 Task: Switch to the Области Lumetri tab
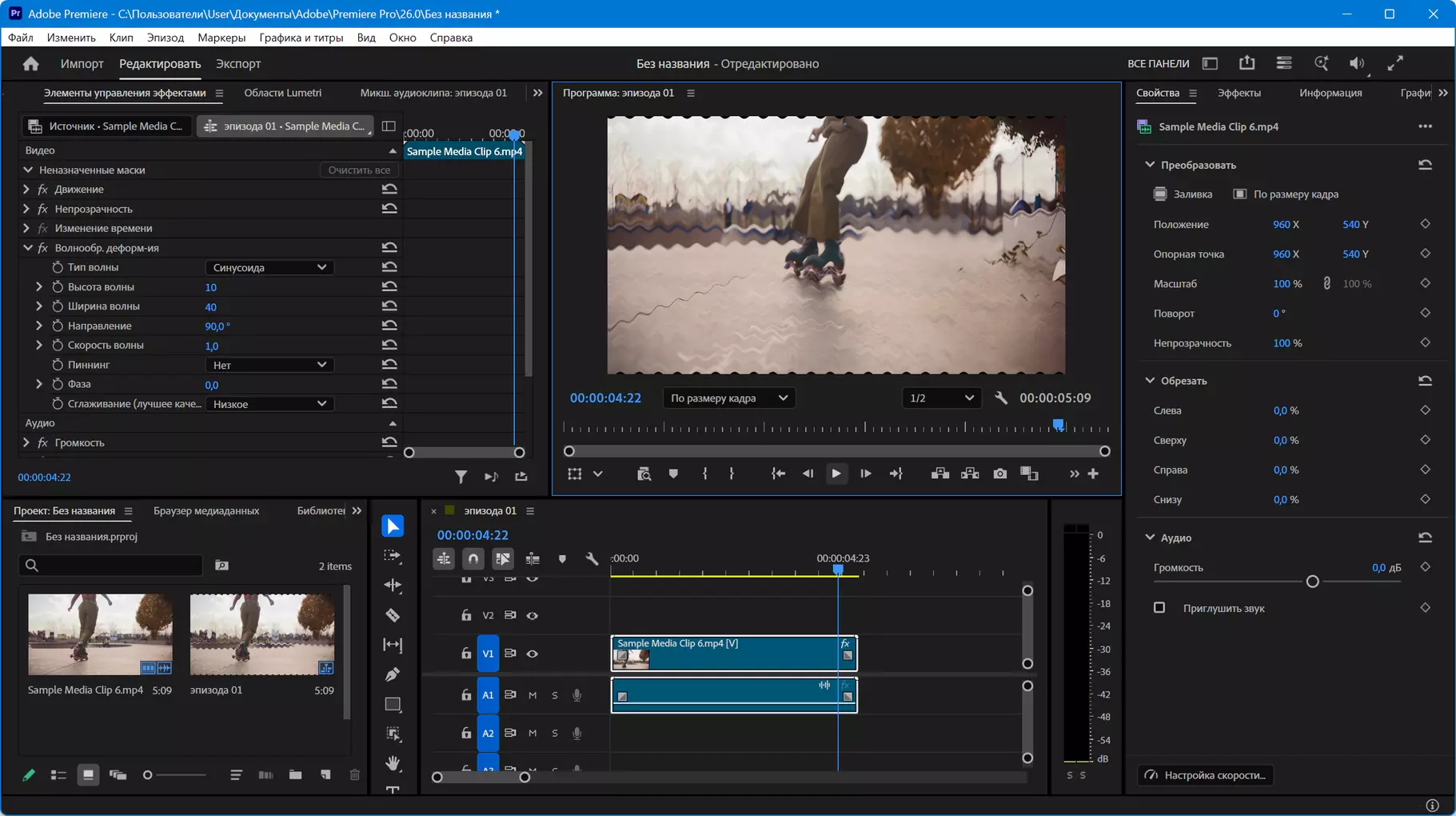click(x=283, y=93)
